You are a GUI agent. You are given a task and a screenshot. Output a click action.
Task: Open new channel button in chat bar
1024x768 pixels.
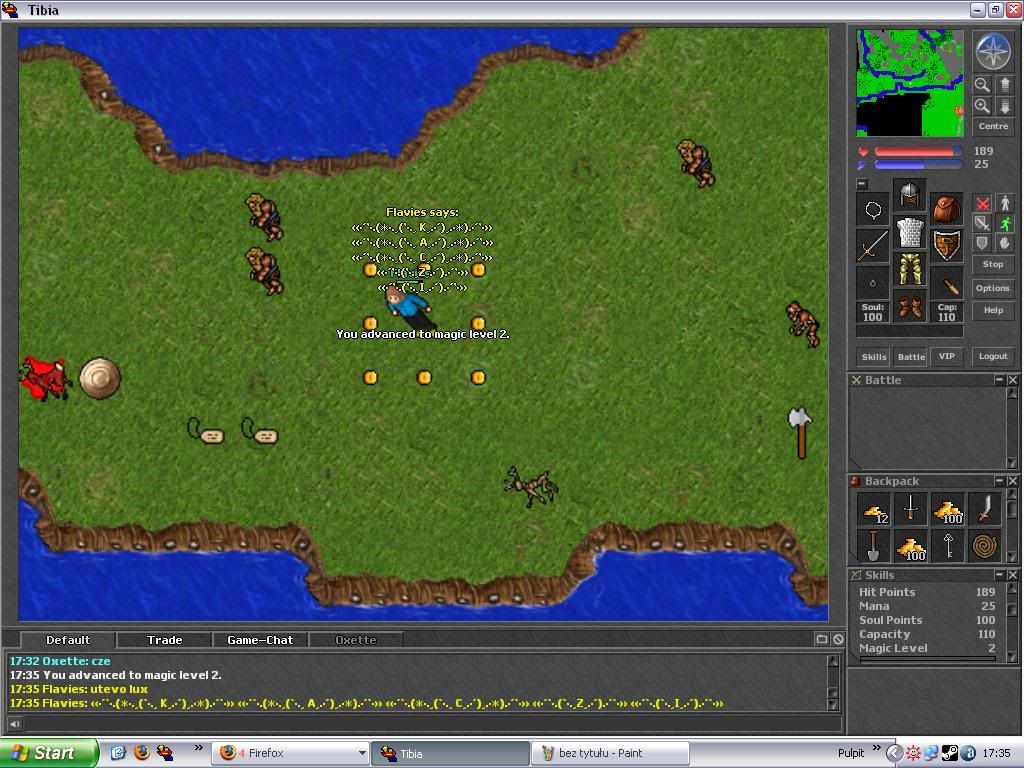point(822,639)
